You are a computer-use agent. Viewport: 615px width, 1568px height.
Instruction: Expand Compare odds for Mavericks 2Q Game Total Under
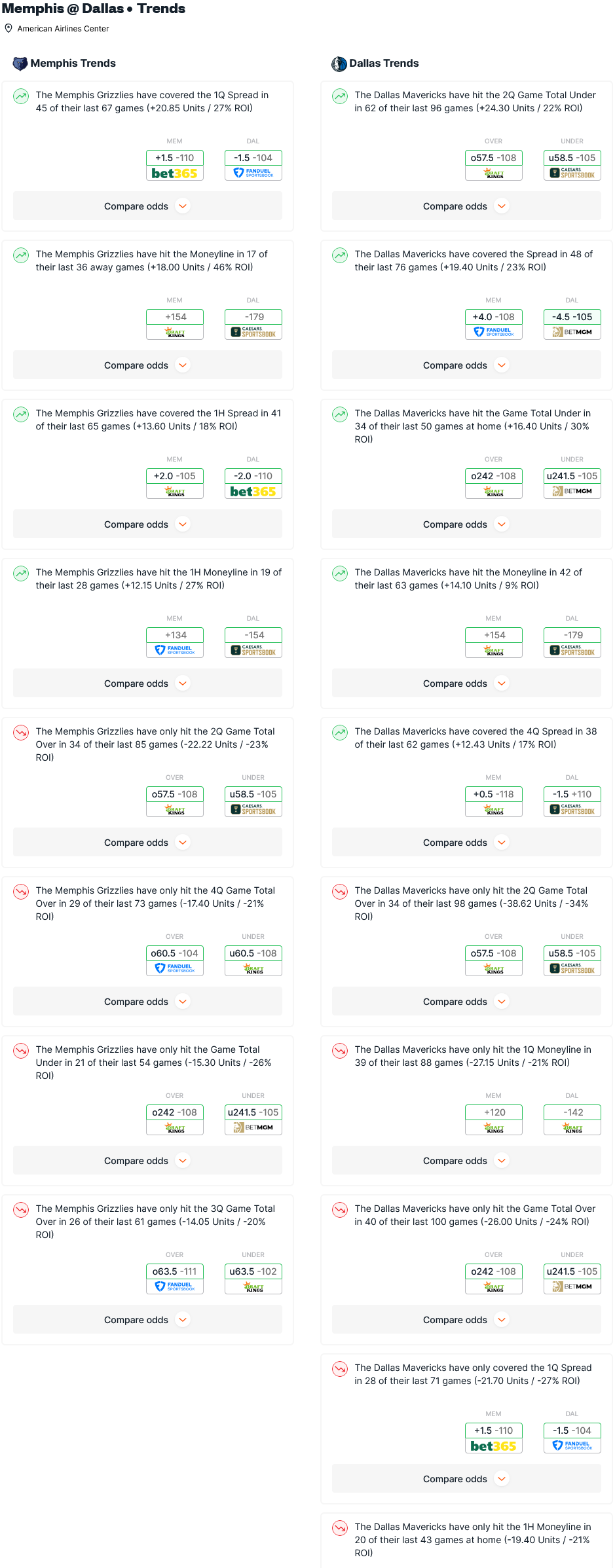click(466, 206)
